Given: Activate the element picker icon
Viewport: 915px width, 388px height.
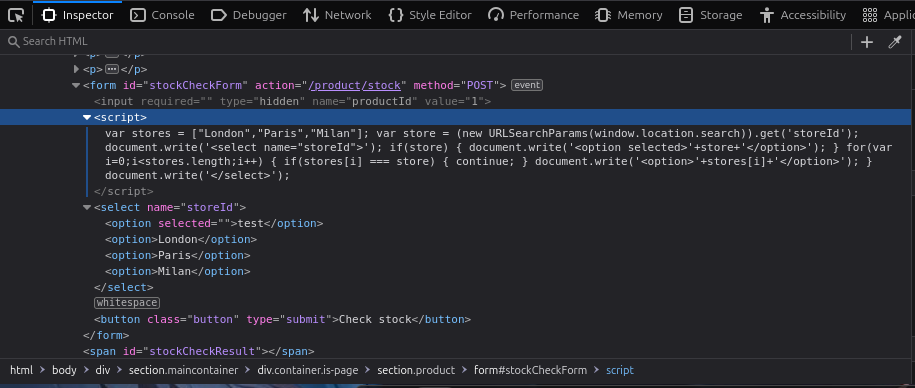Looking at the screenshot, I should 16,15.
